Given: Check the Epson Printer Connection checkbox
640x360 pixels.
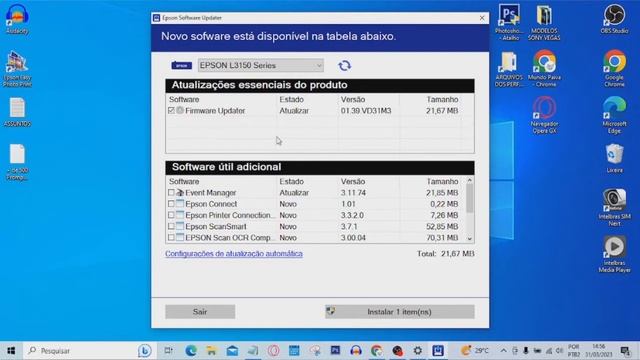Looking at the screenshot, I should click(171, 215).
